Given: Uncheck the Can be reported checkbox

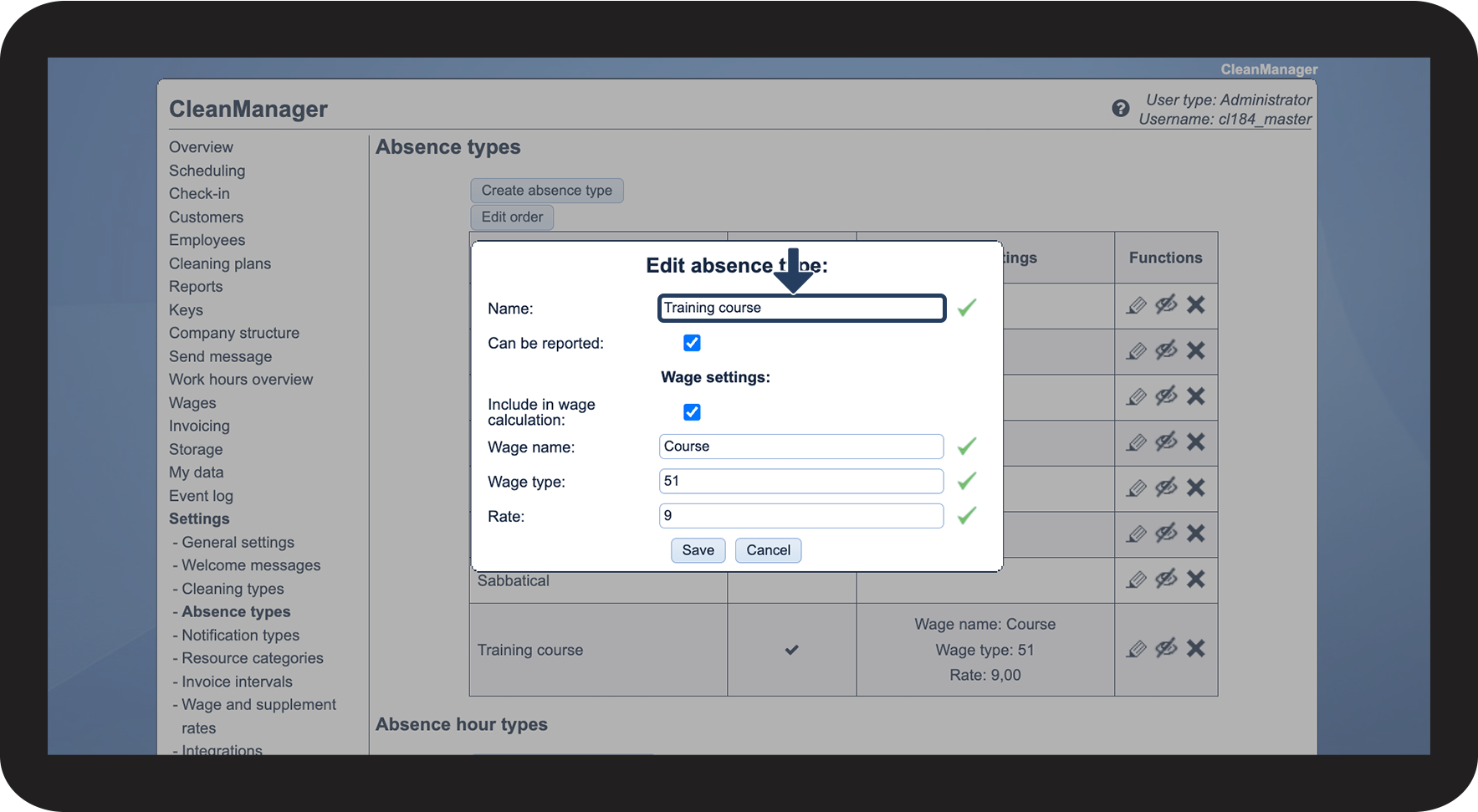Looking at the screenshot, I should coord(692,343).
